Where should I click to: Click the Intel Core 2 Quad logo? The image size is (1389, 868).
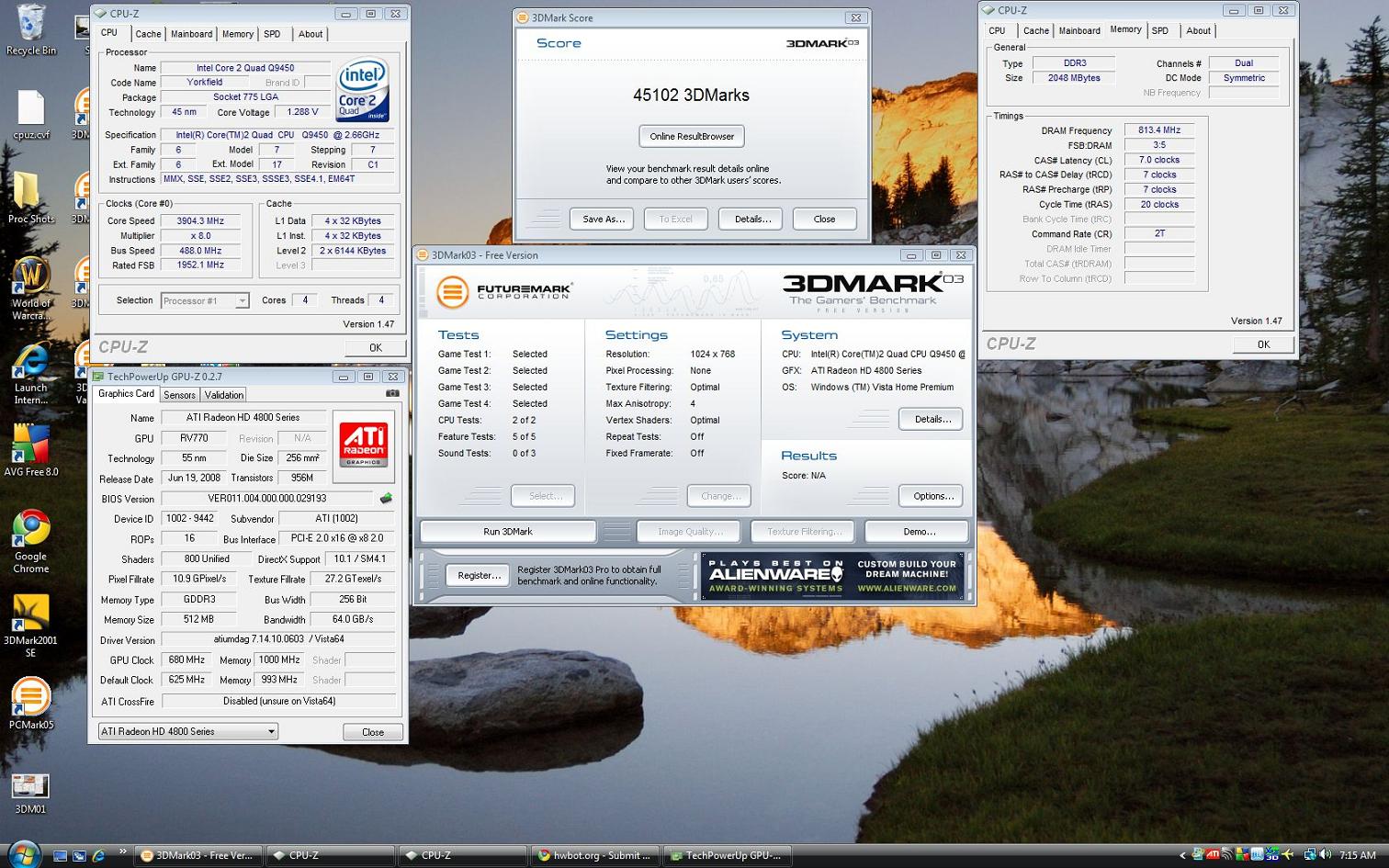click(x=363, y=91)
